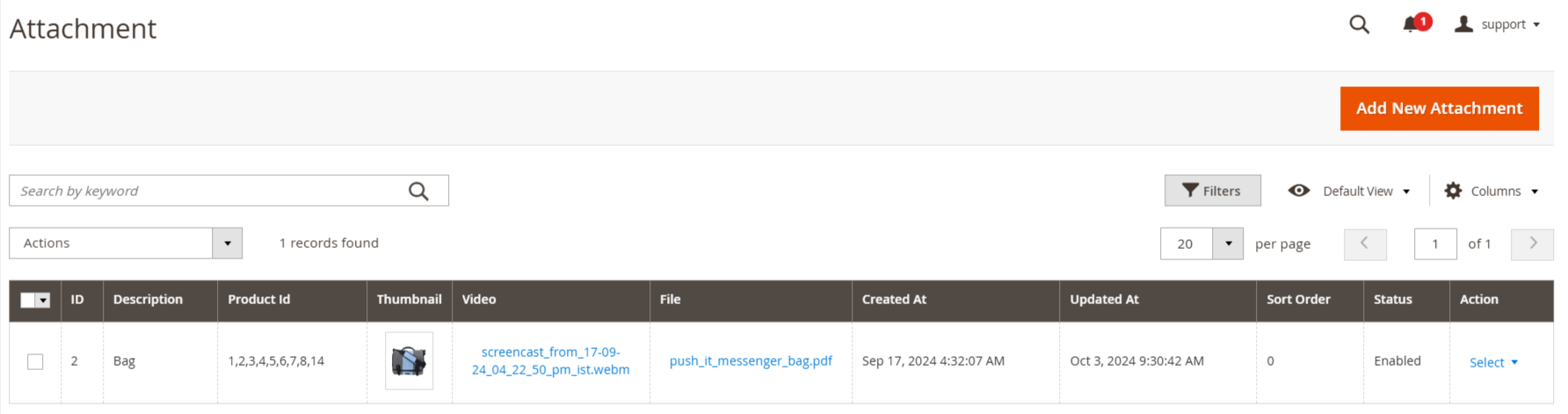Click Add New Attachment button
This screenshot has width=1568, height=414.
pos(1439,108)
